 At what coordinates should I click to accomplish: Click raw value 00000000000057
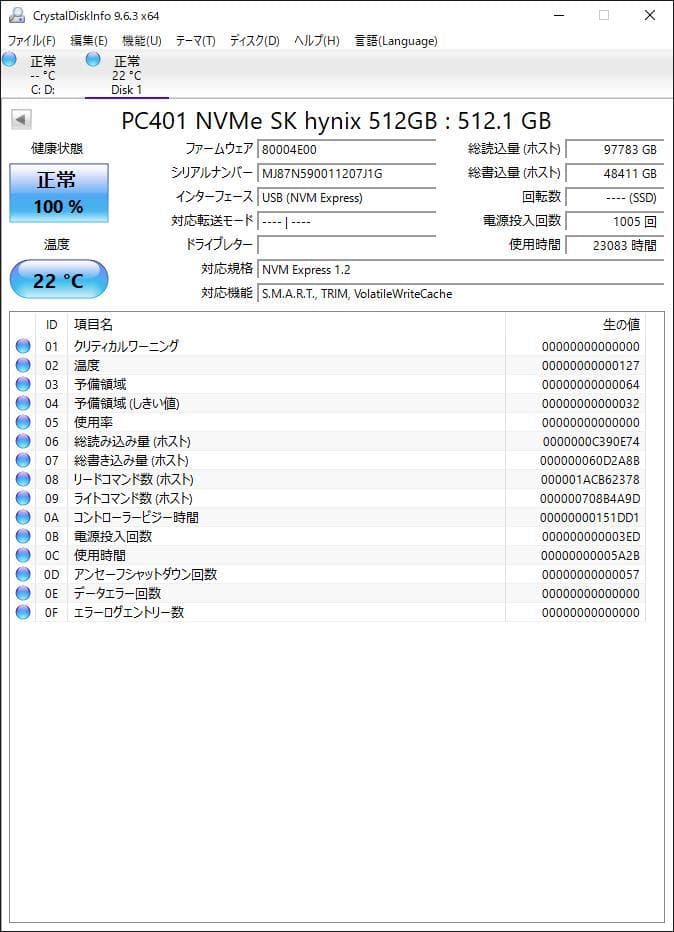pos(591,575)
